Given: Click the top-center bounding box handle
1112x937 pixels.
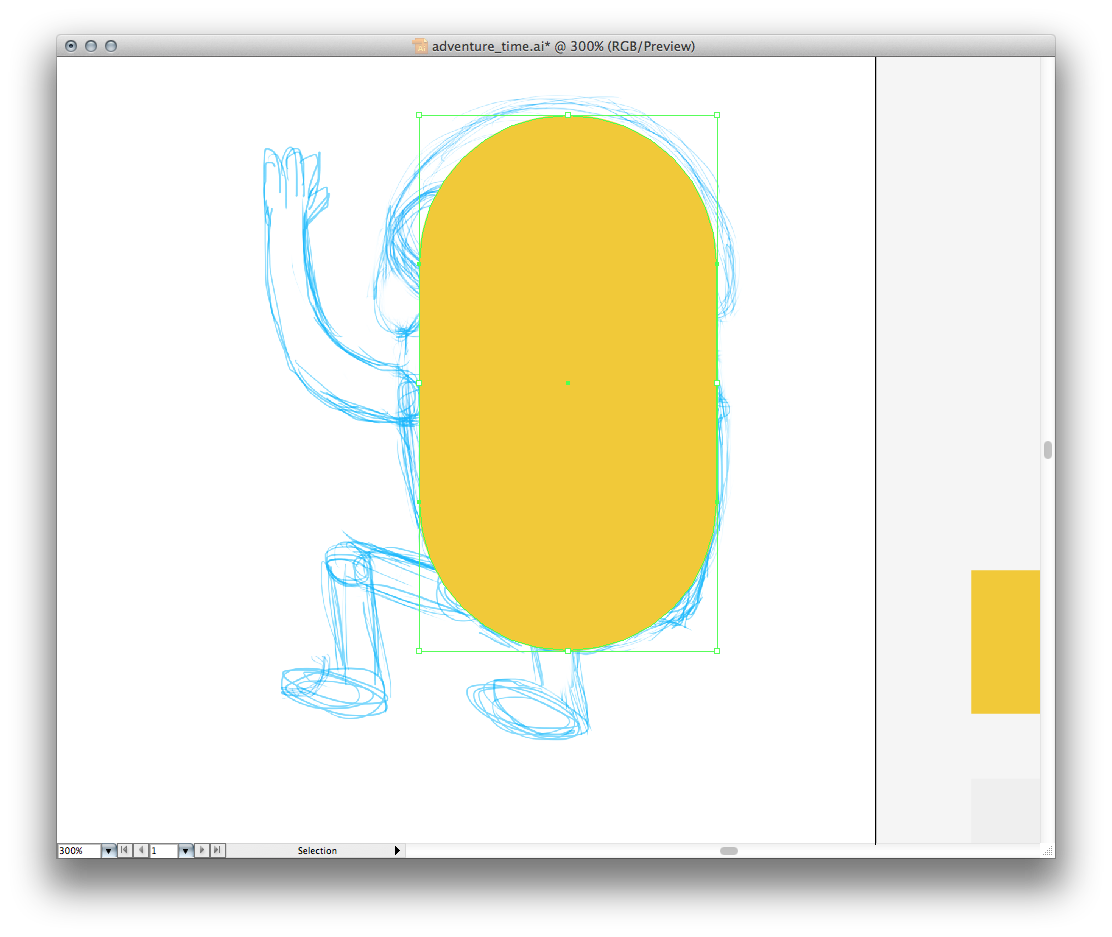Looking at the screenshot, I should (x=568, y=115).
